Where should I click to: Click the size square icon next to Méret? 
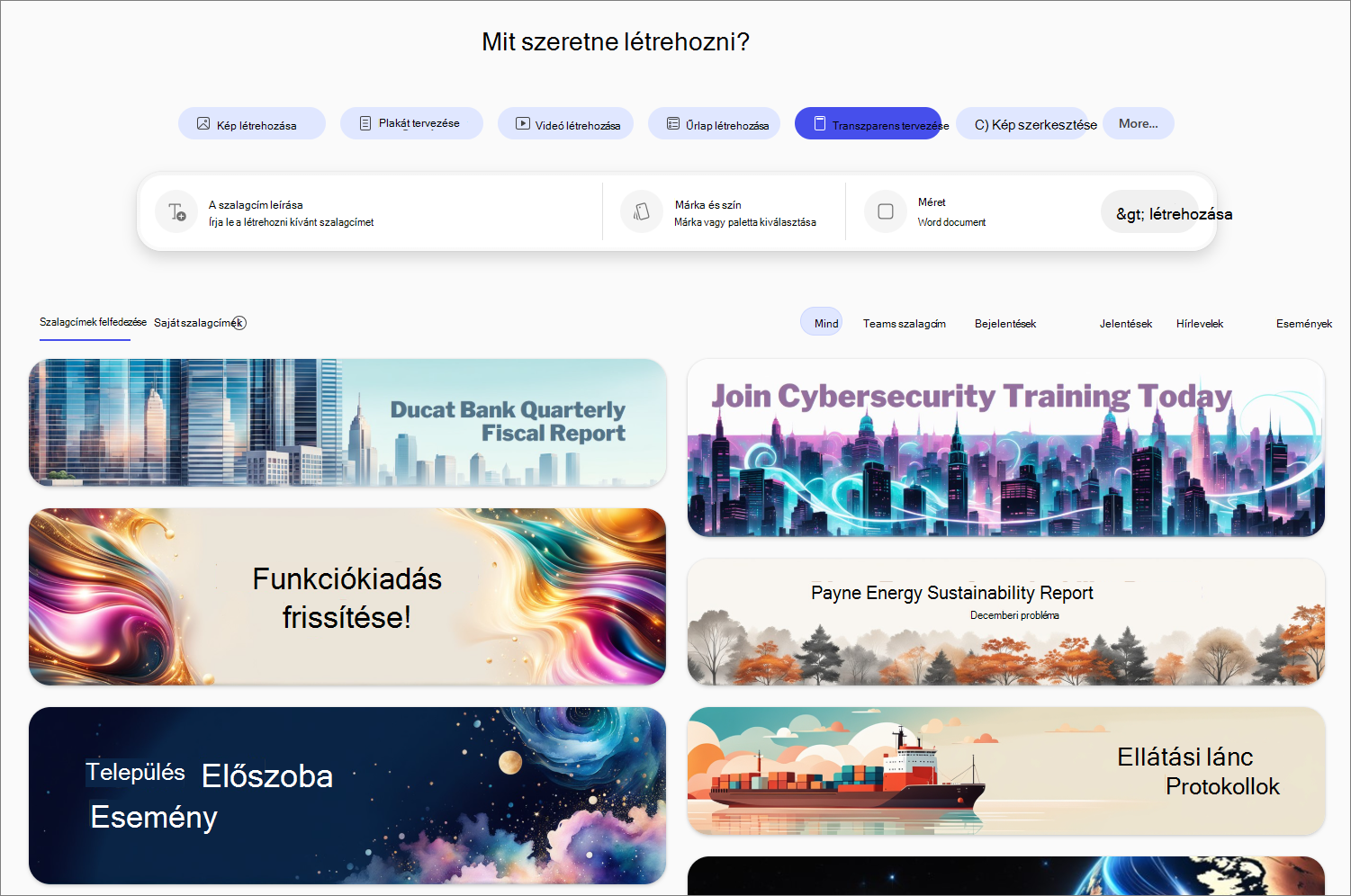(x=886, y=211)
